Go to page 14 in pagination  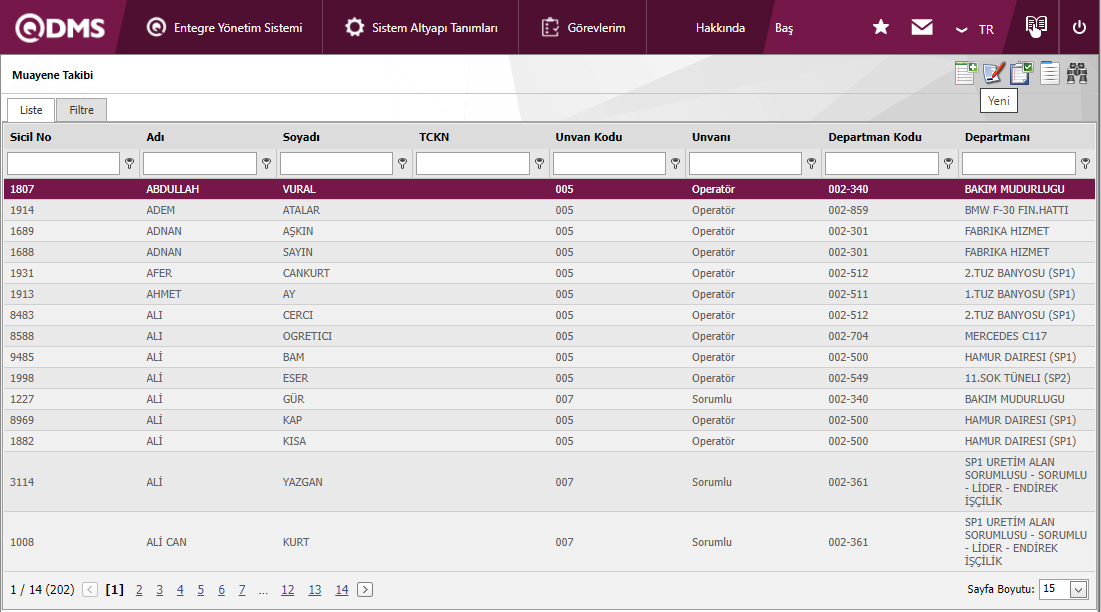(341, 590)
